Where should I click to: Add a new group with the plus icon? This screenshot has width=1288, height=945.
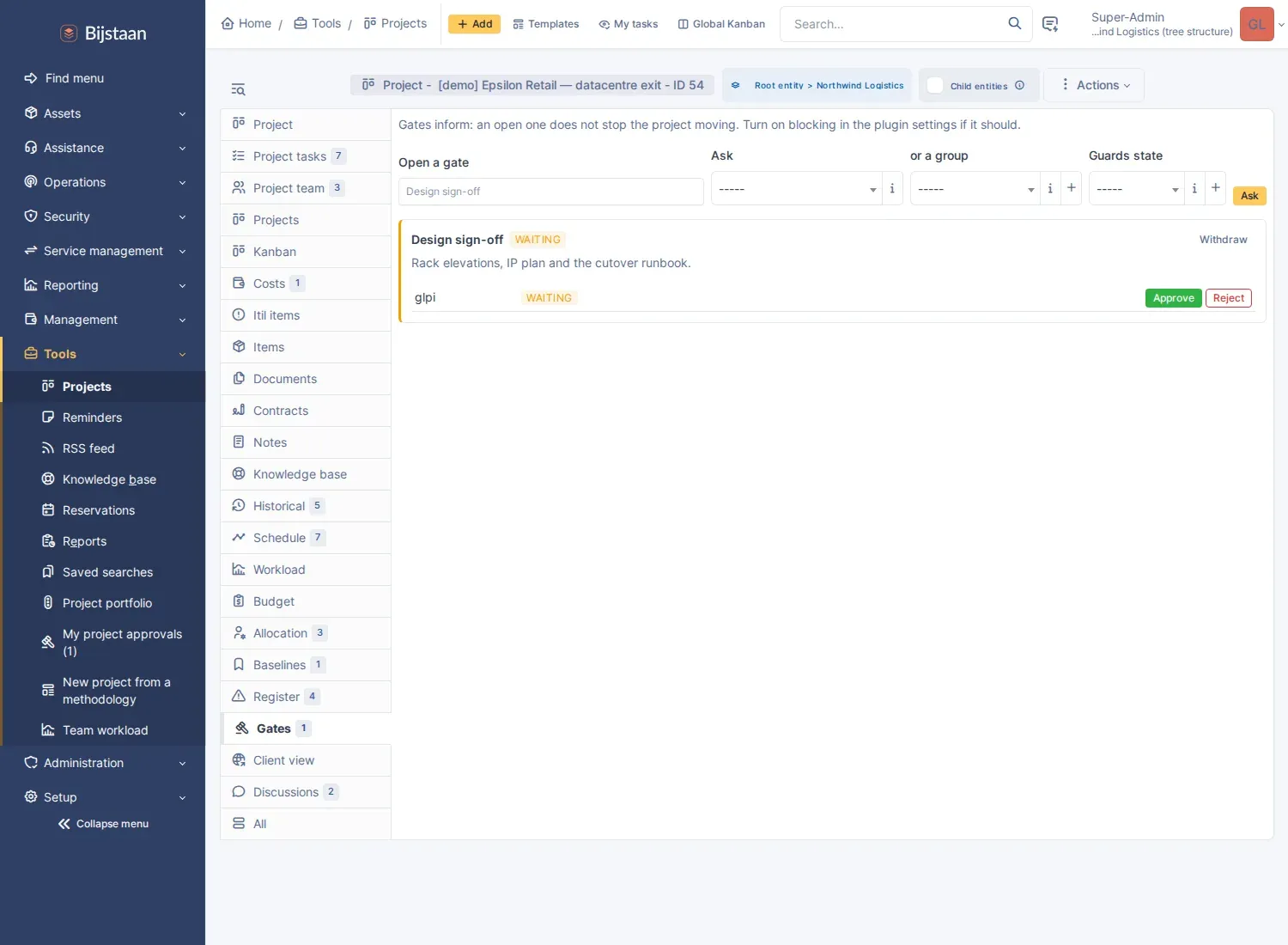pyautogui.click(x=1071, y=188)
